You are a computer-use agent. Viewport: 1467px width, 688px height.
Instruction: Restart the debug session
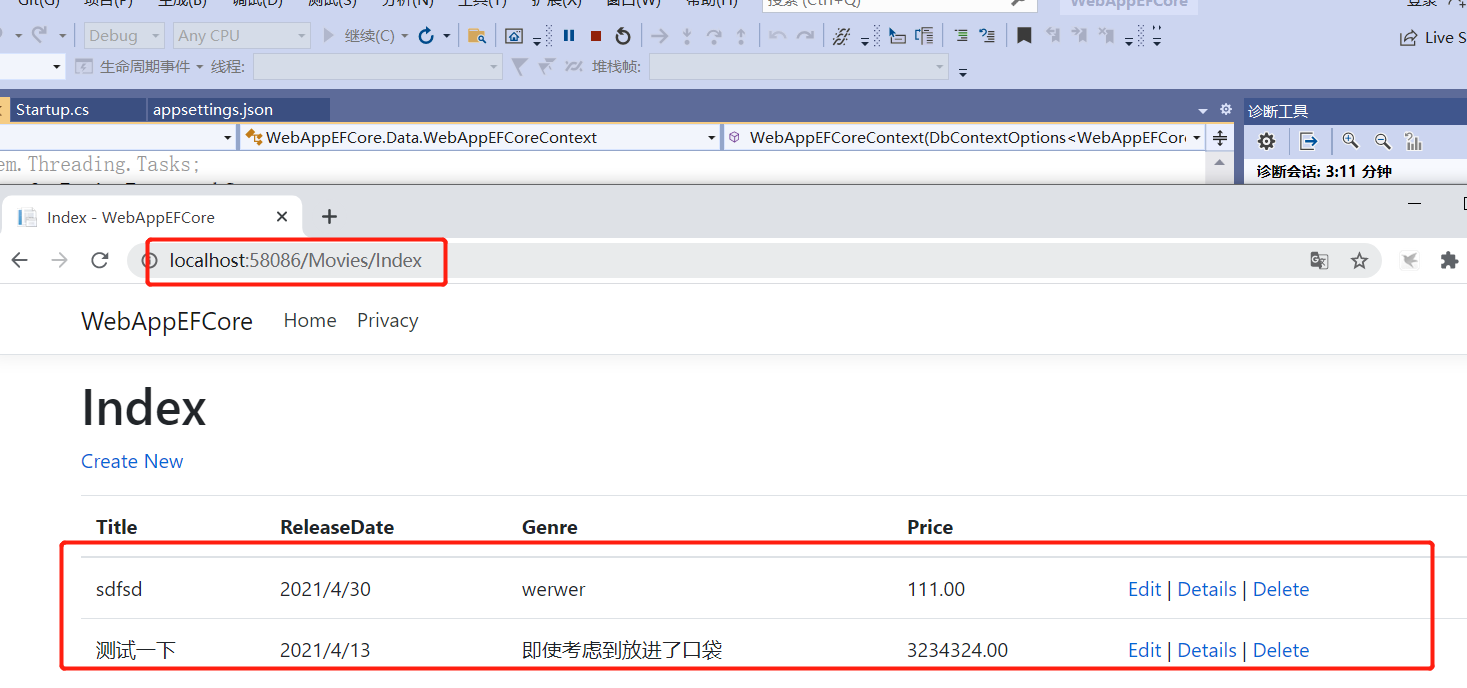(x=623, y=36)
